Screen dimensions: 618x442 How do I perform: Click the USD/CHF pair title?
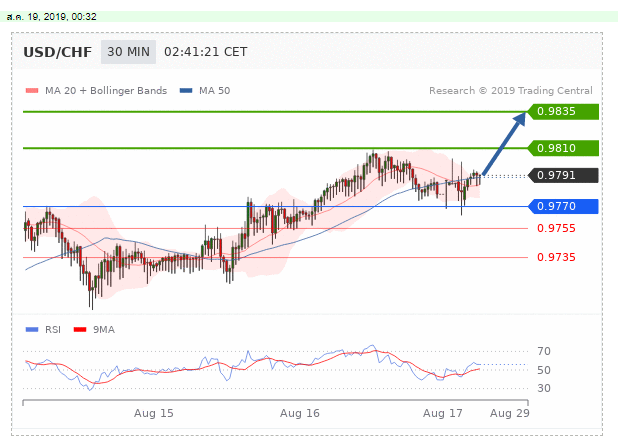tap(58, 52)
